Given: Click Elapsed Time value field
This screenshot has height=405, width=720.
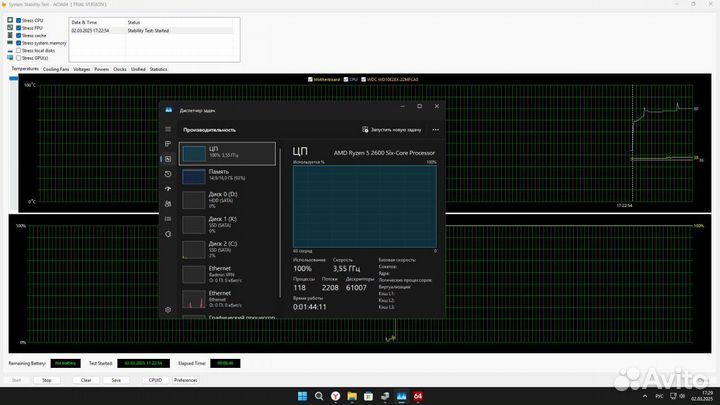Looking at the screenshot, I should [225, 363].
